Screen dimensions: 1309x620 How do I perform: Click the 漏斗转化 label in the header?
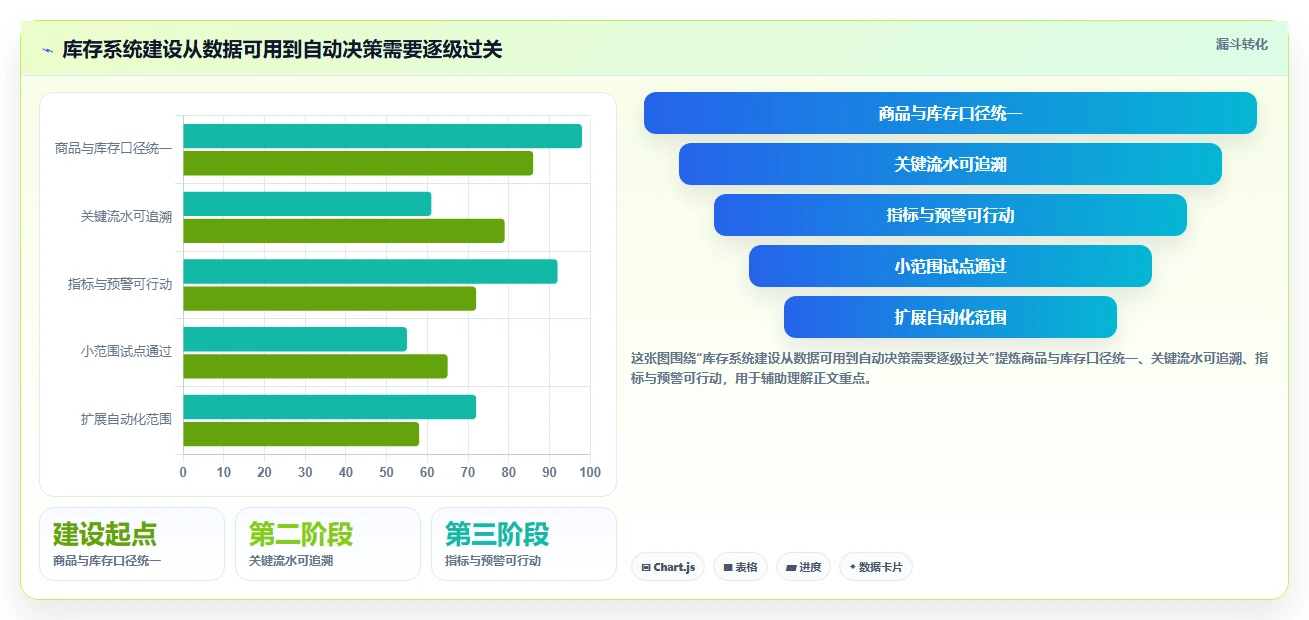click(x=1241, y=44)
